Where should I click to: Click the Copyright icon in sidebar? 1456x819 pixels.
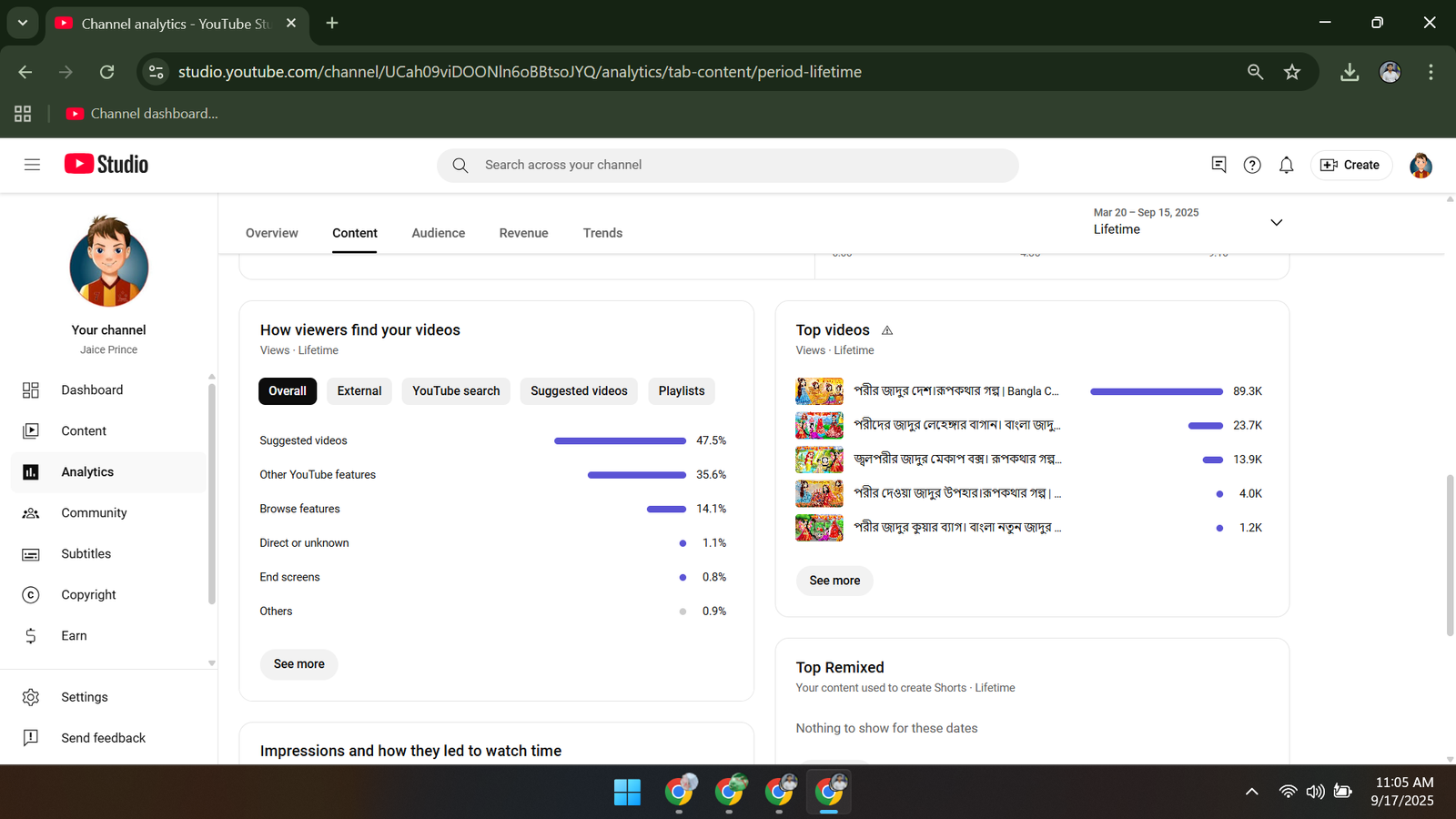31,595
